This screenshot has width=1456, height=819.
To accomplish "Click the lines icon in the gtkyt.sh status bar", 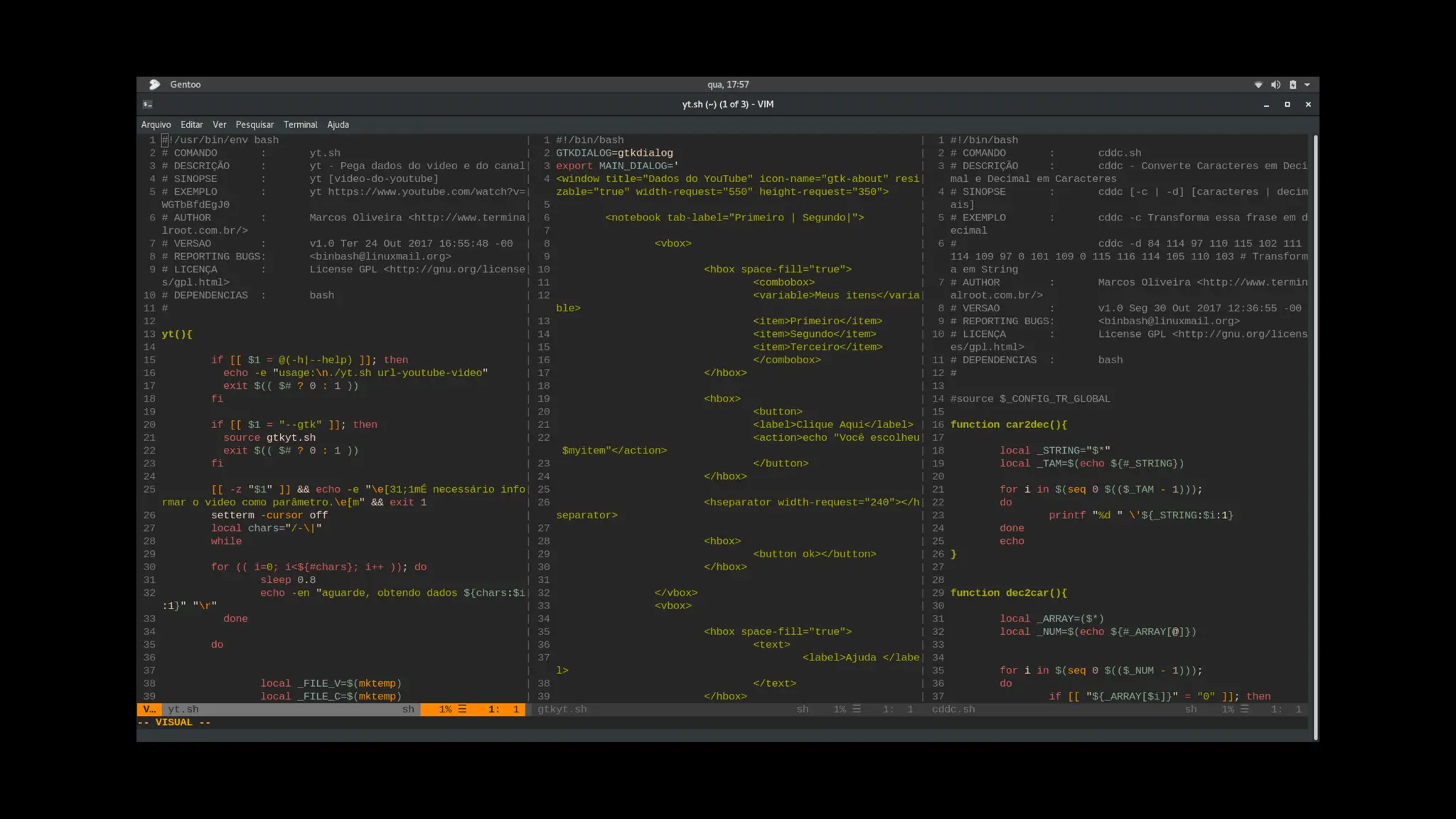I will click(857, 710).
